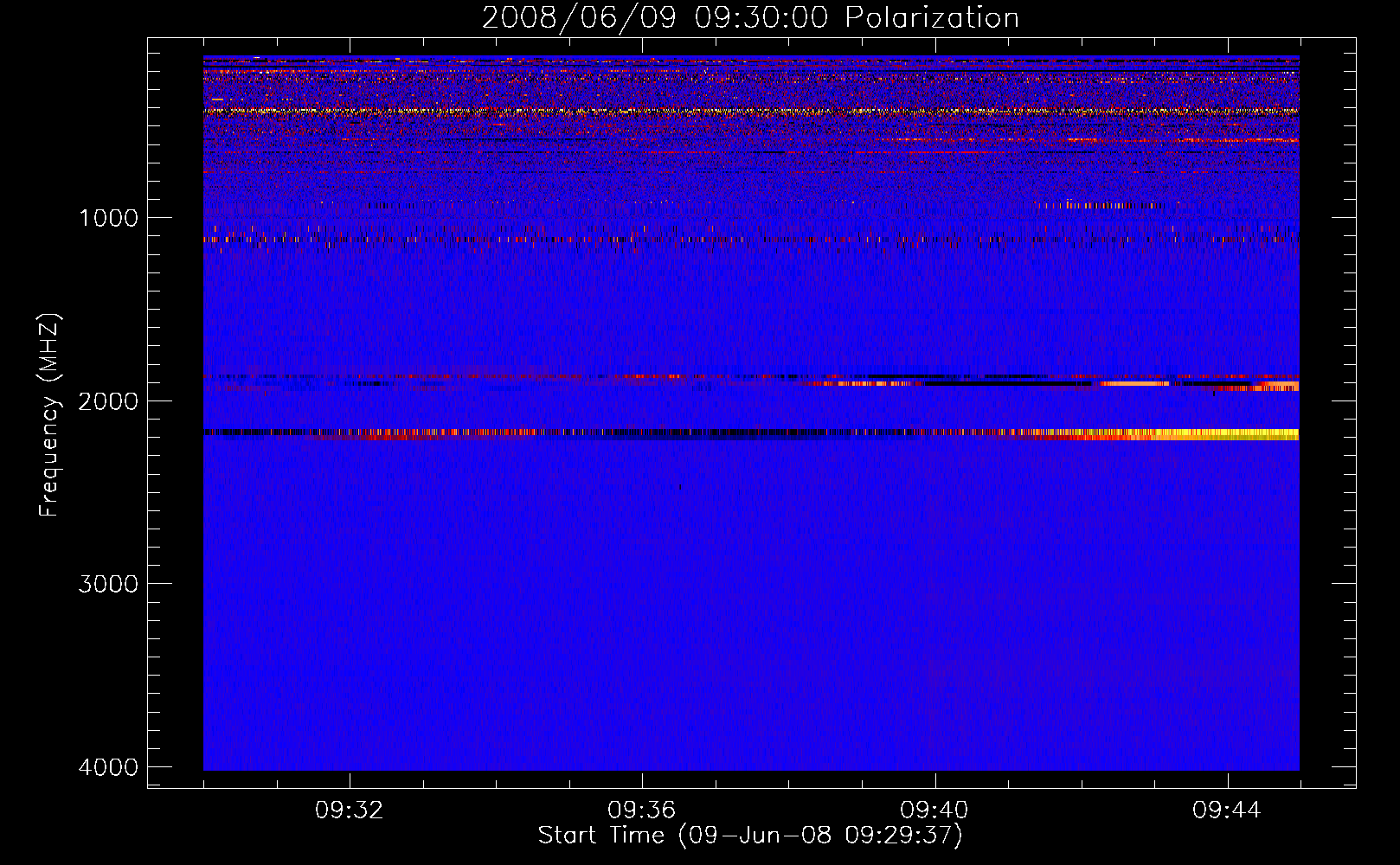Screen dimensions: 1400x865
Task: Click the 09:40 time tick label
Action: [x=934, y=811]
